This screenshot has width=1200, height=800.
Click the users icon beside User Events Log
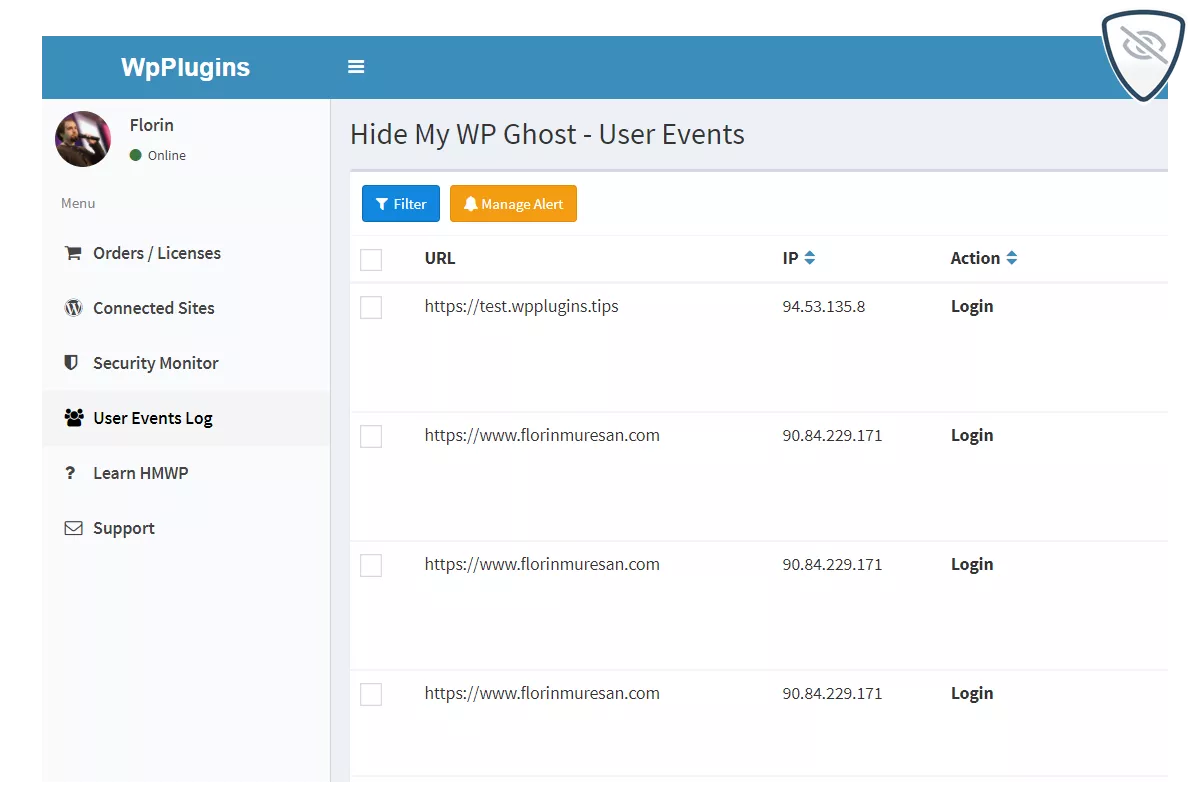point(73,418)
